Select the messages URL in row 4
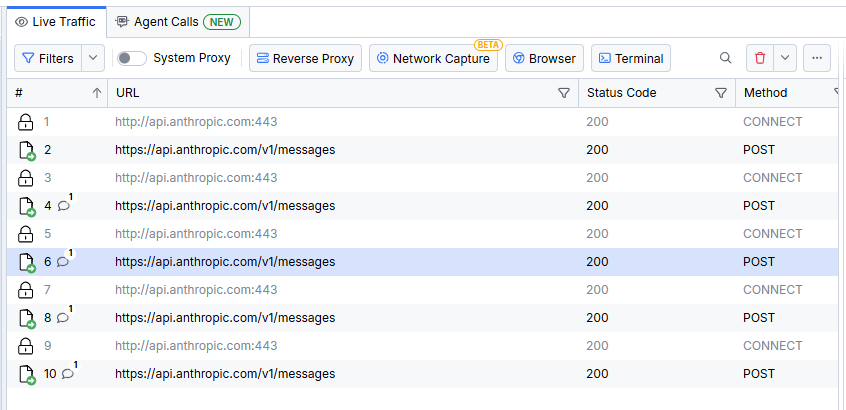The width and height of the screenshot is (846, 410). (x=225, y=206)
